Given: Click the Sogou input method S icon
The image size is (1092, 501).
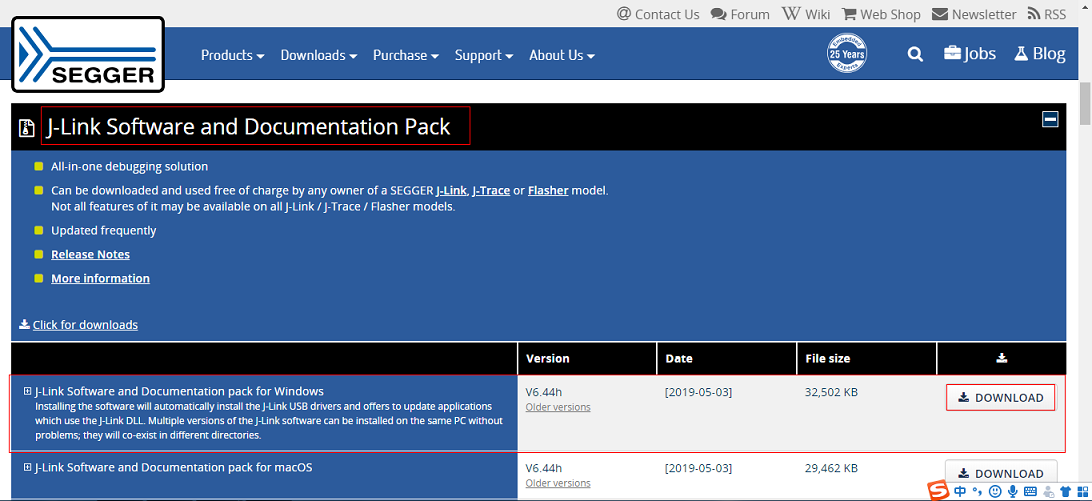Looking at the screenshot, I should (x=938, y=491).
